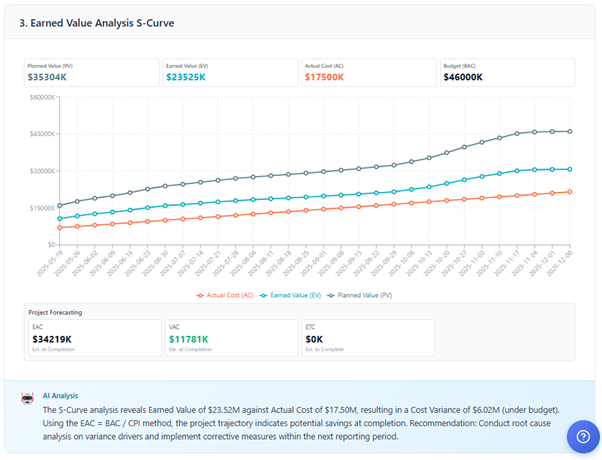Click the first Actual Cost data point
The height and width of the screenshot is (460, 602).
[60, 228]
